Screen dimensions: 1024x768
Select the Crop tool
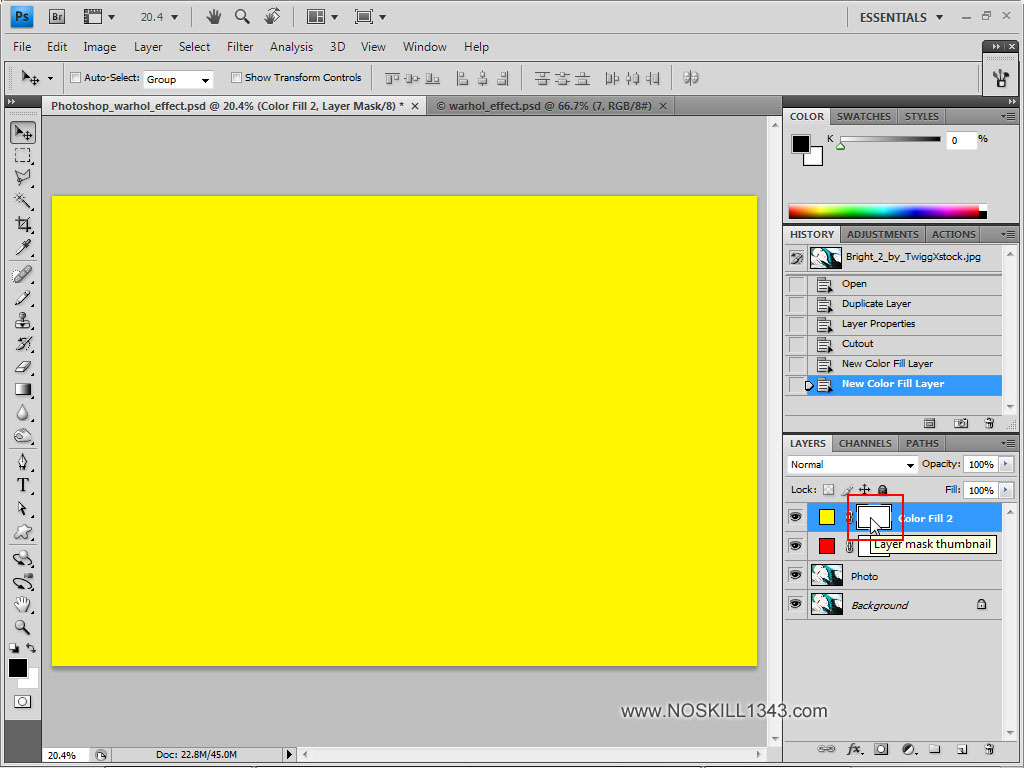23,224
